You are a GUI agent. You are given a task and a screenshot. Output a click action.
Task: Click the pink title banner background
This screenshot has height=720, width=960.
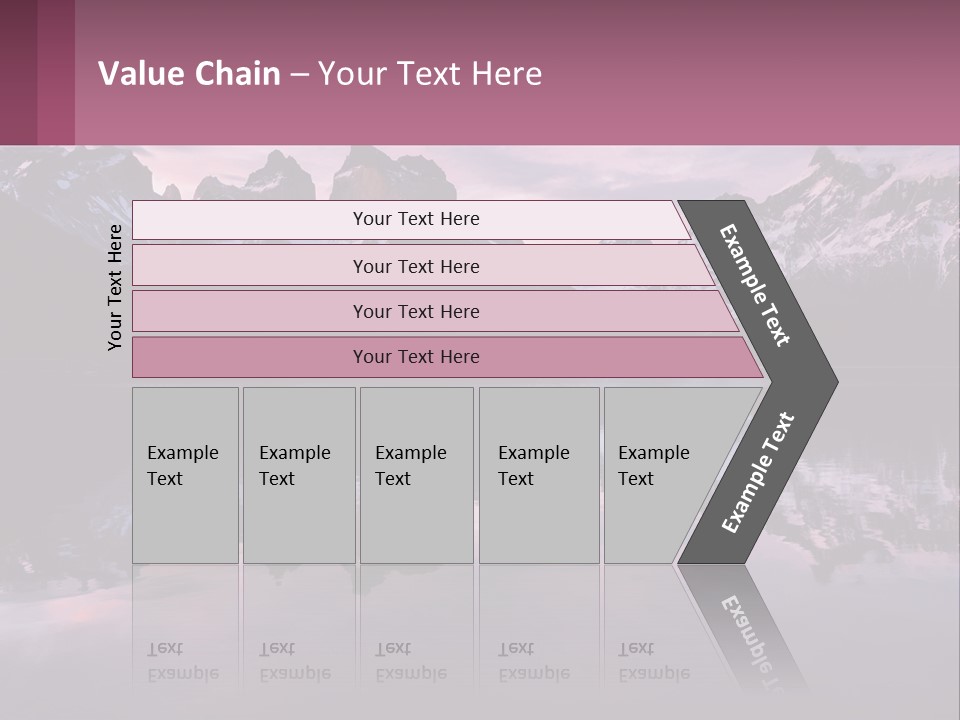click(735, 72)
